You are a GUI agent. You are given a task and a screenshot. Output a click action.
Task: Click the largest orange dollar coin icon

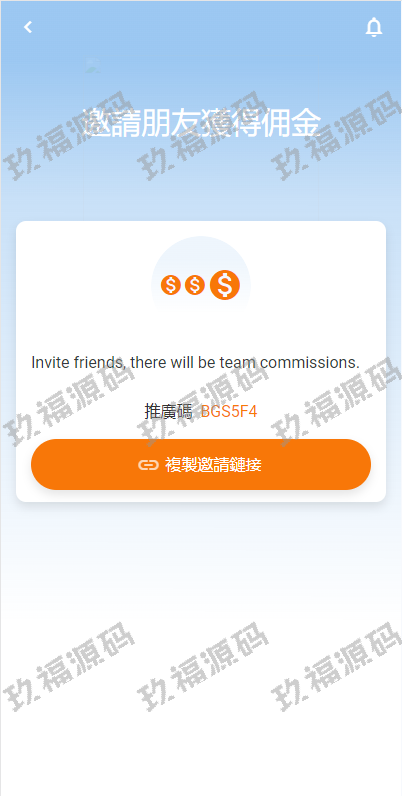(x=224, y=285)
